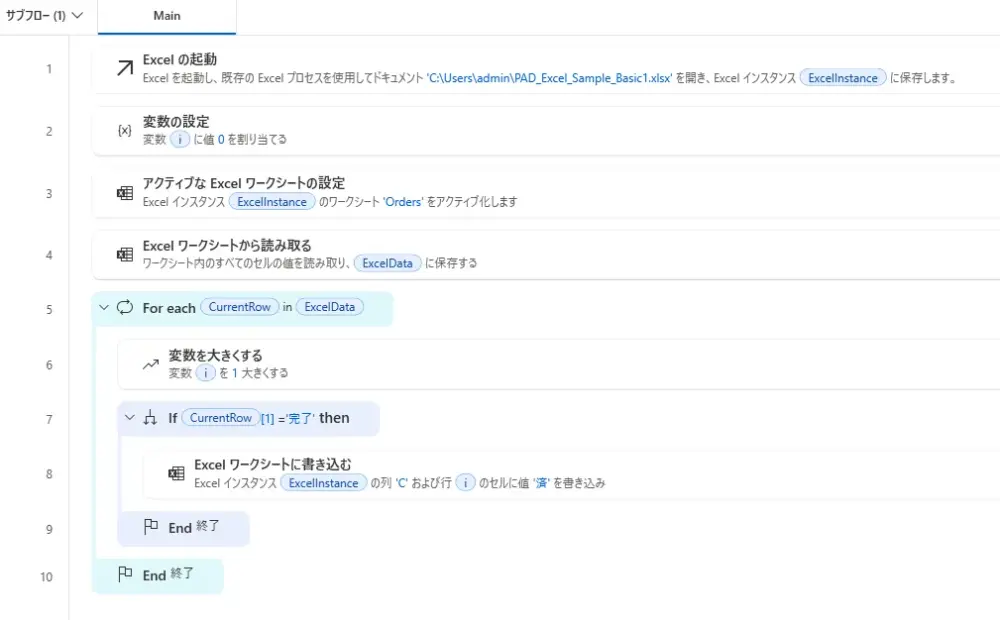Select line number 6 in the gutter
The width and height of the screenshot is (1000, 620).
coord(49,365)
